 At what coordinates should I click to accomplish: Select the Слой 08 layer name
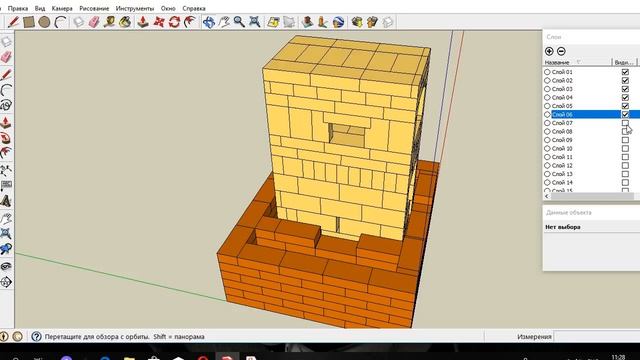pos(562,131)
